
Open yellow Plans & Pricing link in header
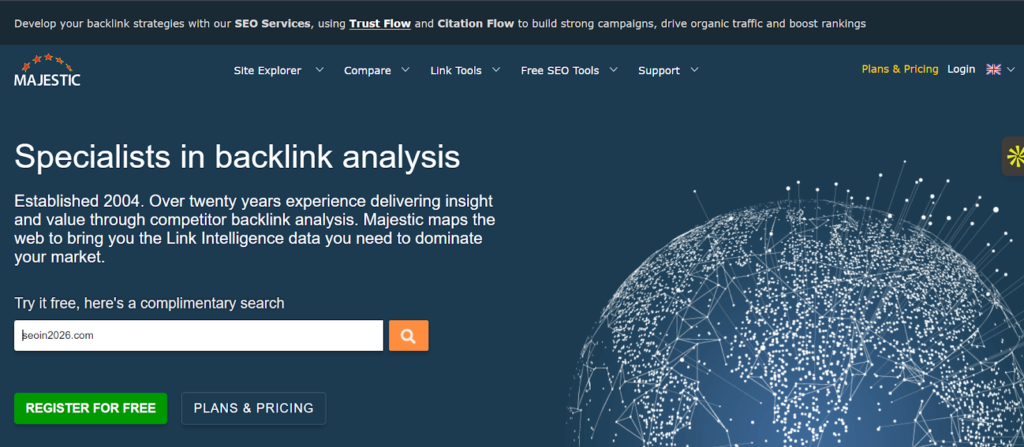[899, 69]
